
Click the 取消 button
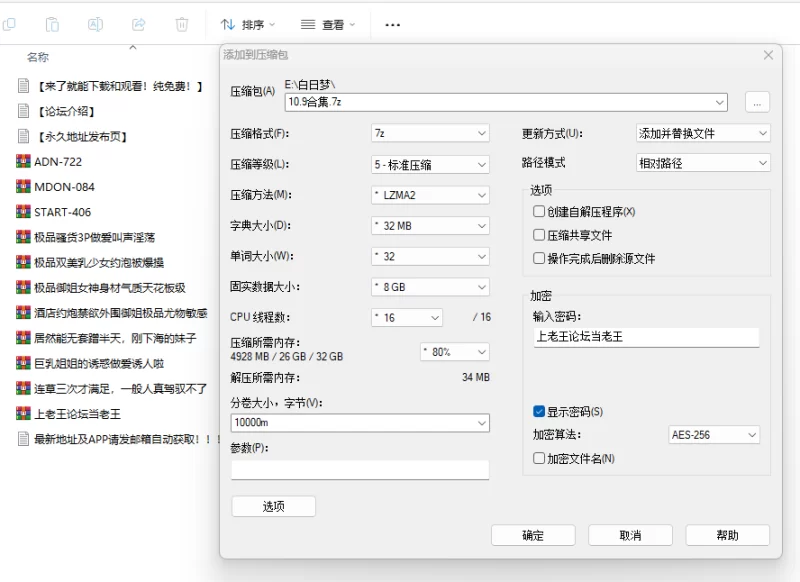[630, 535]
